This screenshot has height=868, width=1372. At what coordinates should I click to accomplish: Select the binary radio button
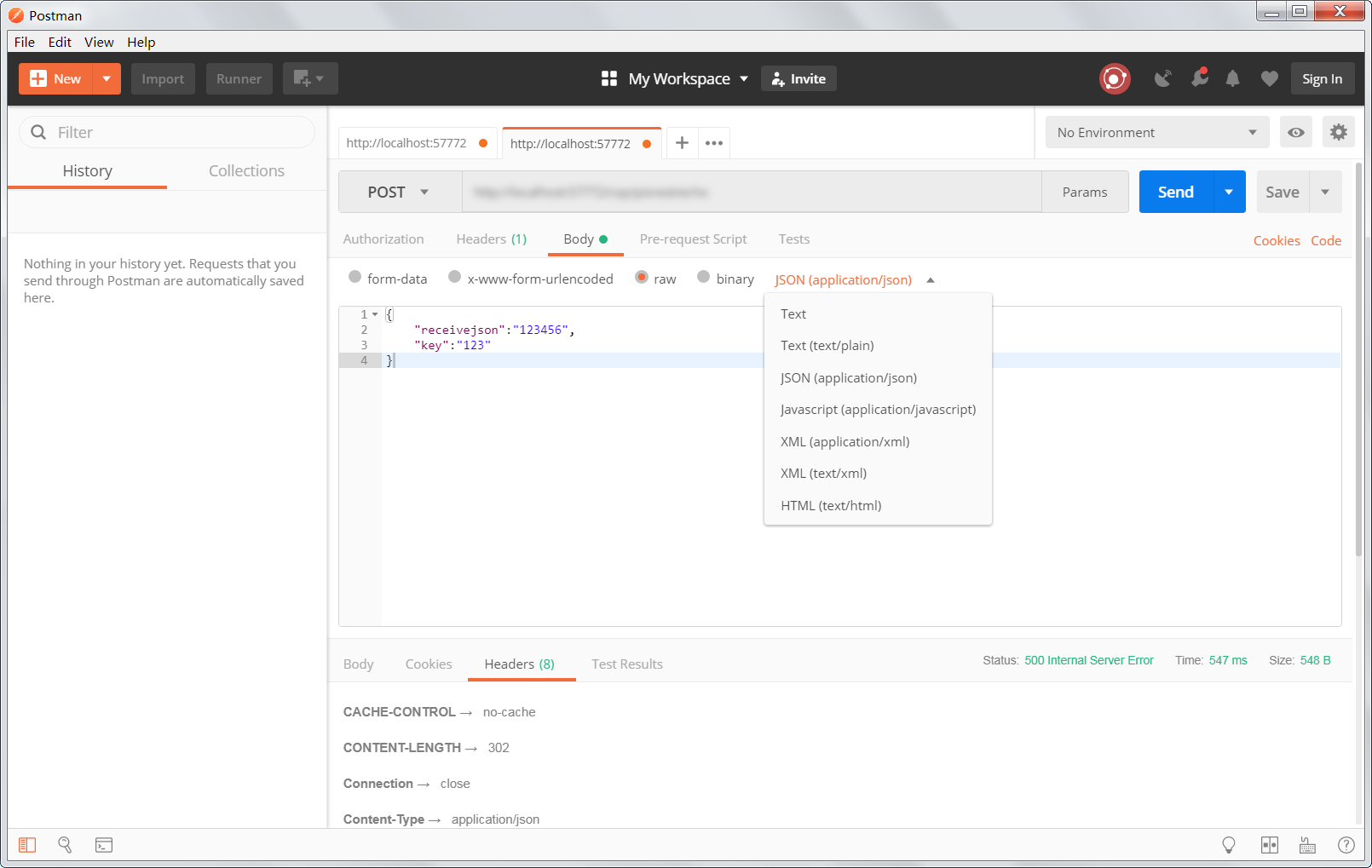click(x=704, y=277)
